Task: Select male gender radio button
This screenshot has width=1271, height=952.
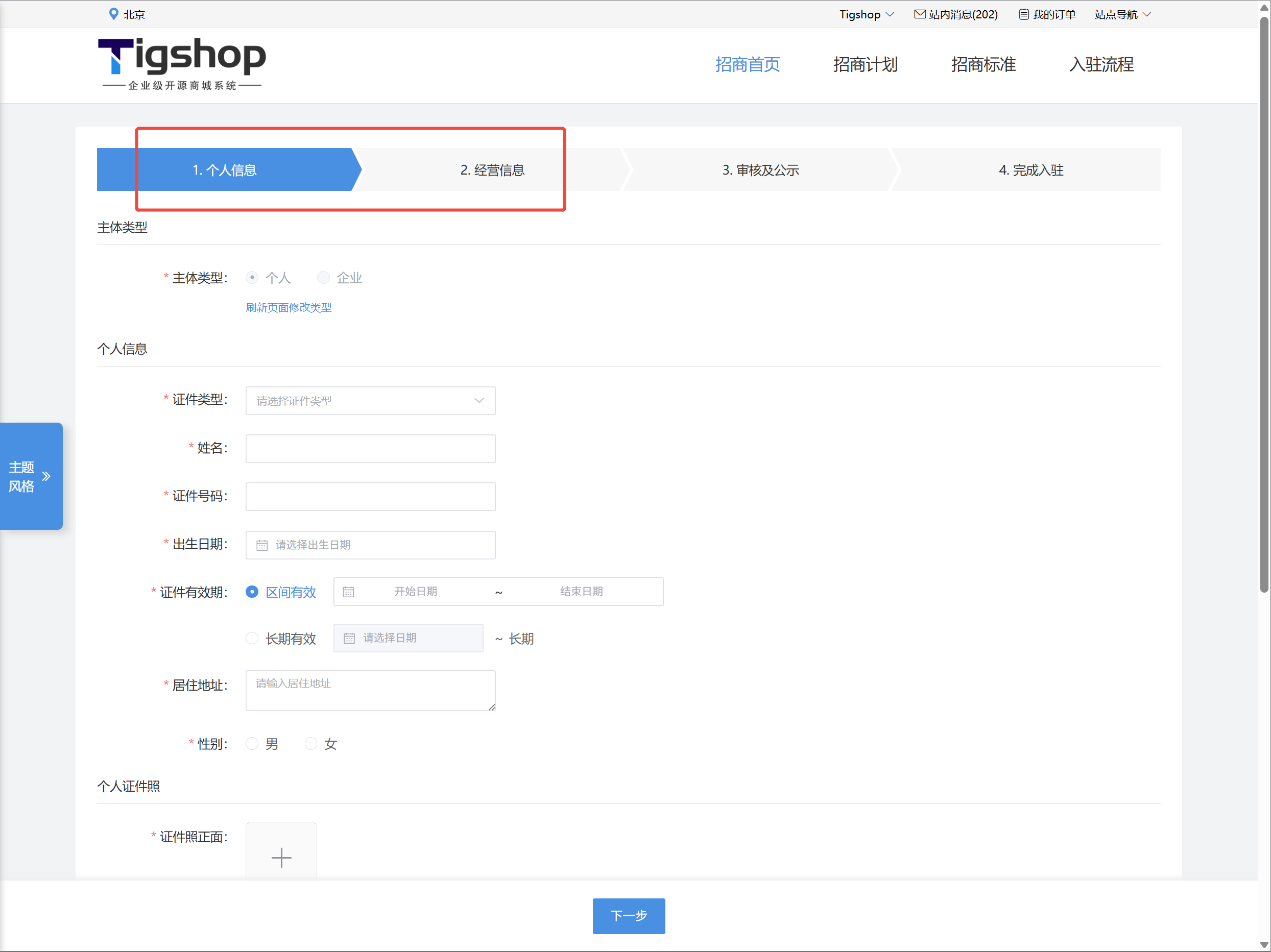Action: 252,743
